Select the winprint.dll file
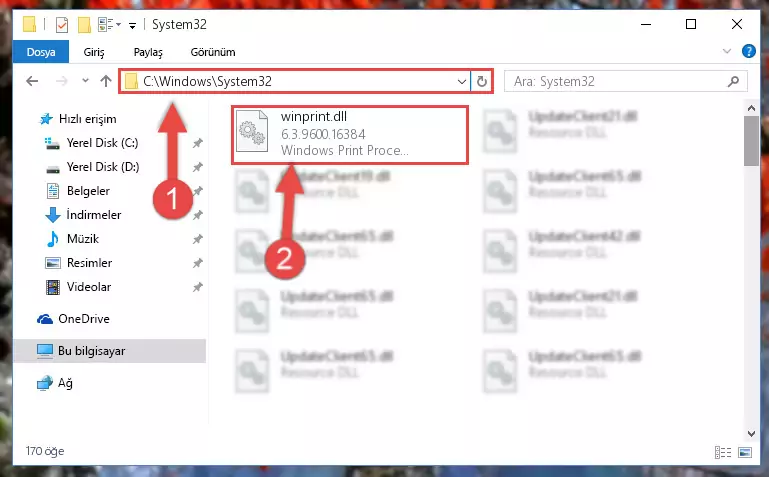The image size is (769, 477). pos(350,134)
